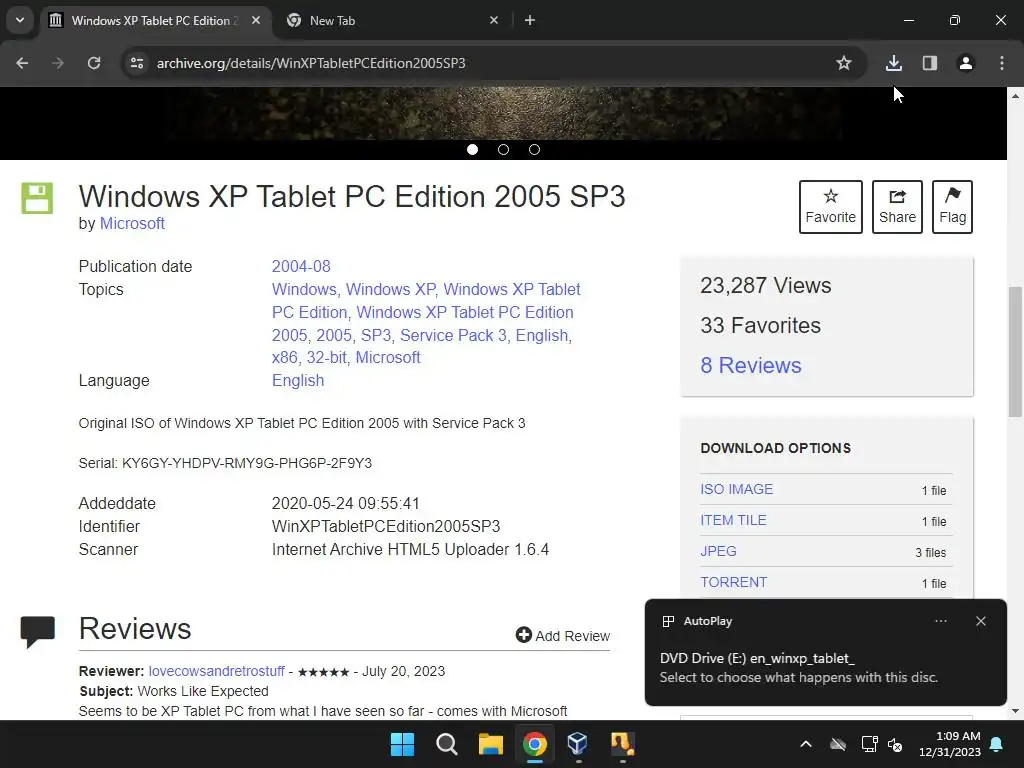Select the third carousel dot
The width and height of the screenshot is (1024, 768).
pos(534,150)
